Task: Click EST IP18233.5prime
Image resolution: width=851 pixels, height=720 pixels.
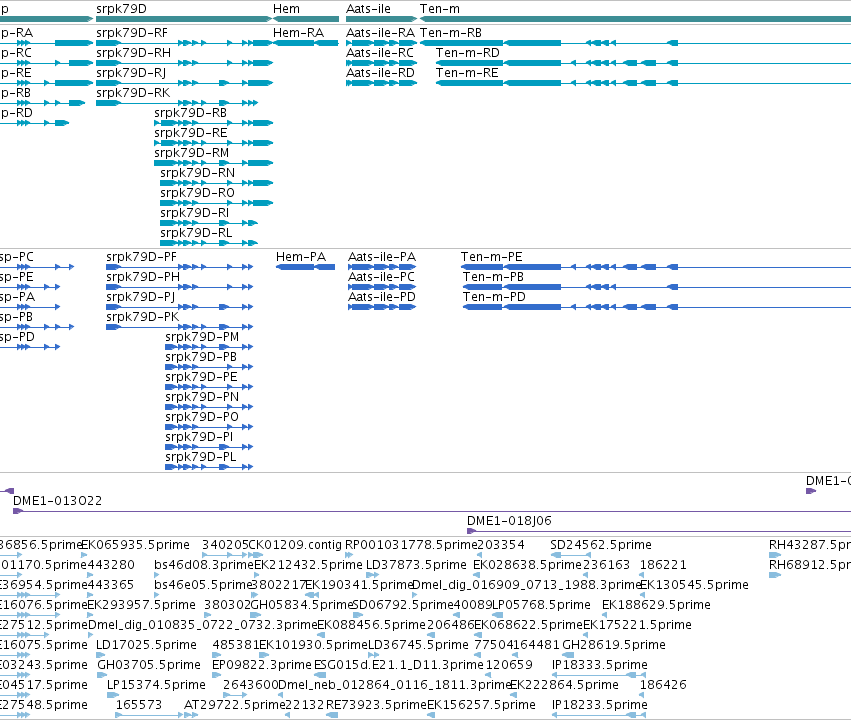Action: coord(600,706)
